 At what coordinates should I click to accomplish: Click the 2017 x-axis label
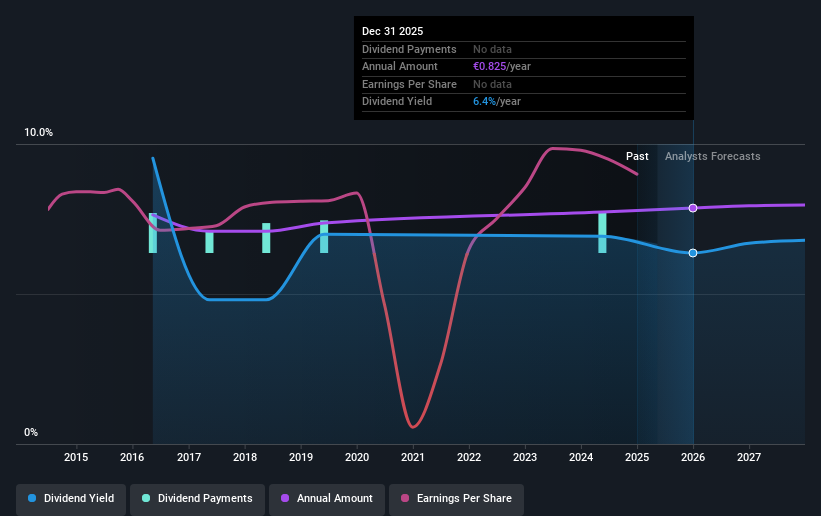point(189,457)
